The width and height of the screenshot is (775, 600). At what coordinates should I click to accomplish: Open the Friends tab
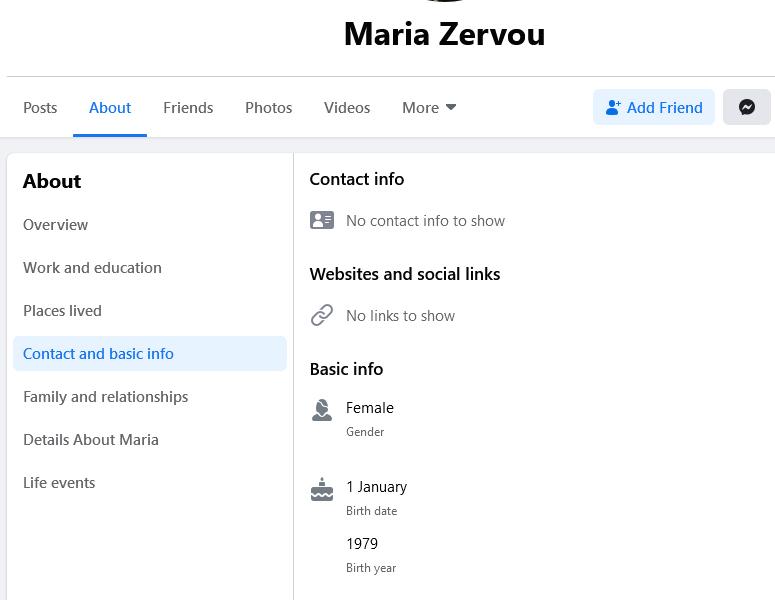188,107
